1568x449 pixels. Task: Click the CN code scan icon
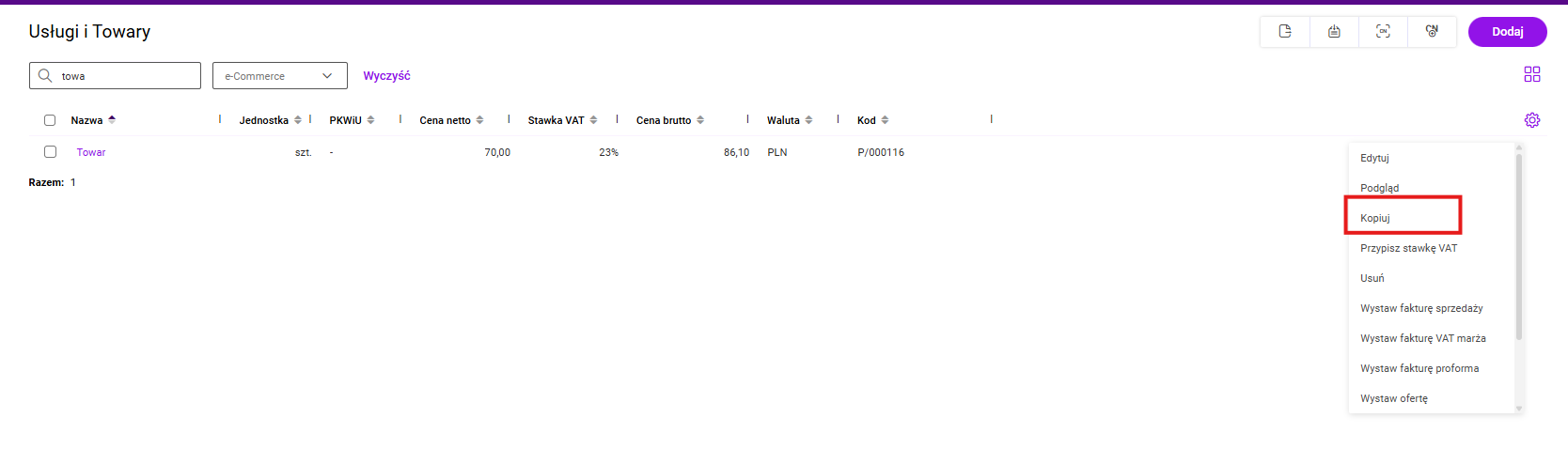(x=1383, y=32)
